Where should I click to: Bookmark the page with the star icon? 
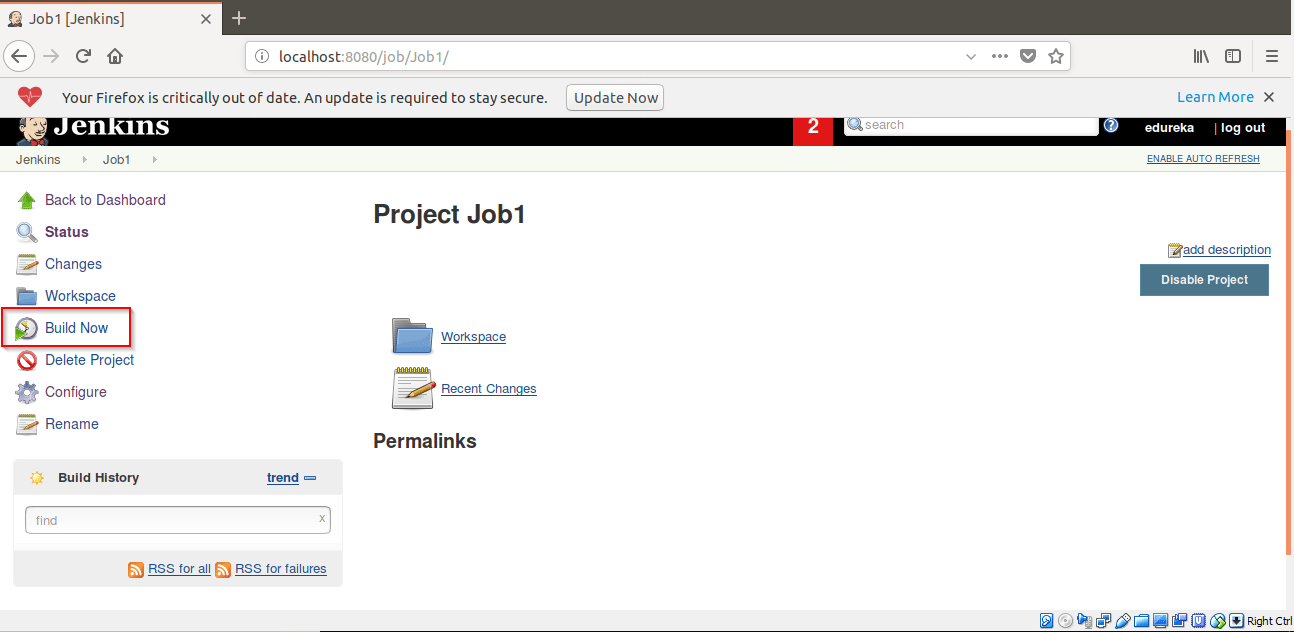coord(1056,56)
